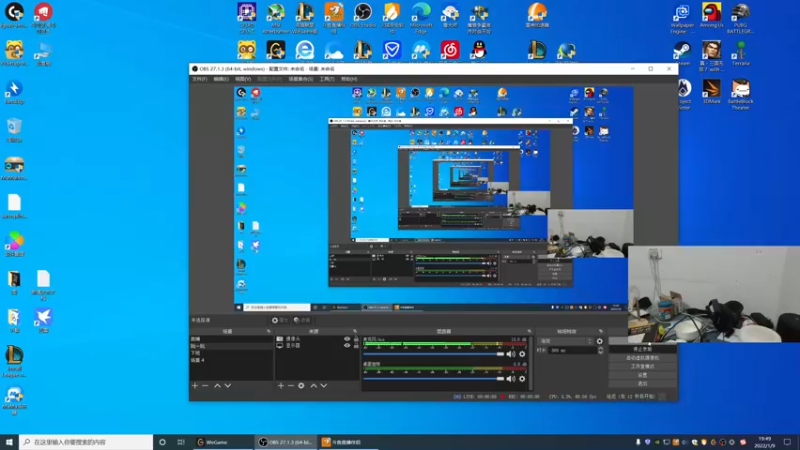Click the audio mixer vertical scrollbar
The image size is (800, 450).
pos(531,362)
